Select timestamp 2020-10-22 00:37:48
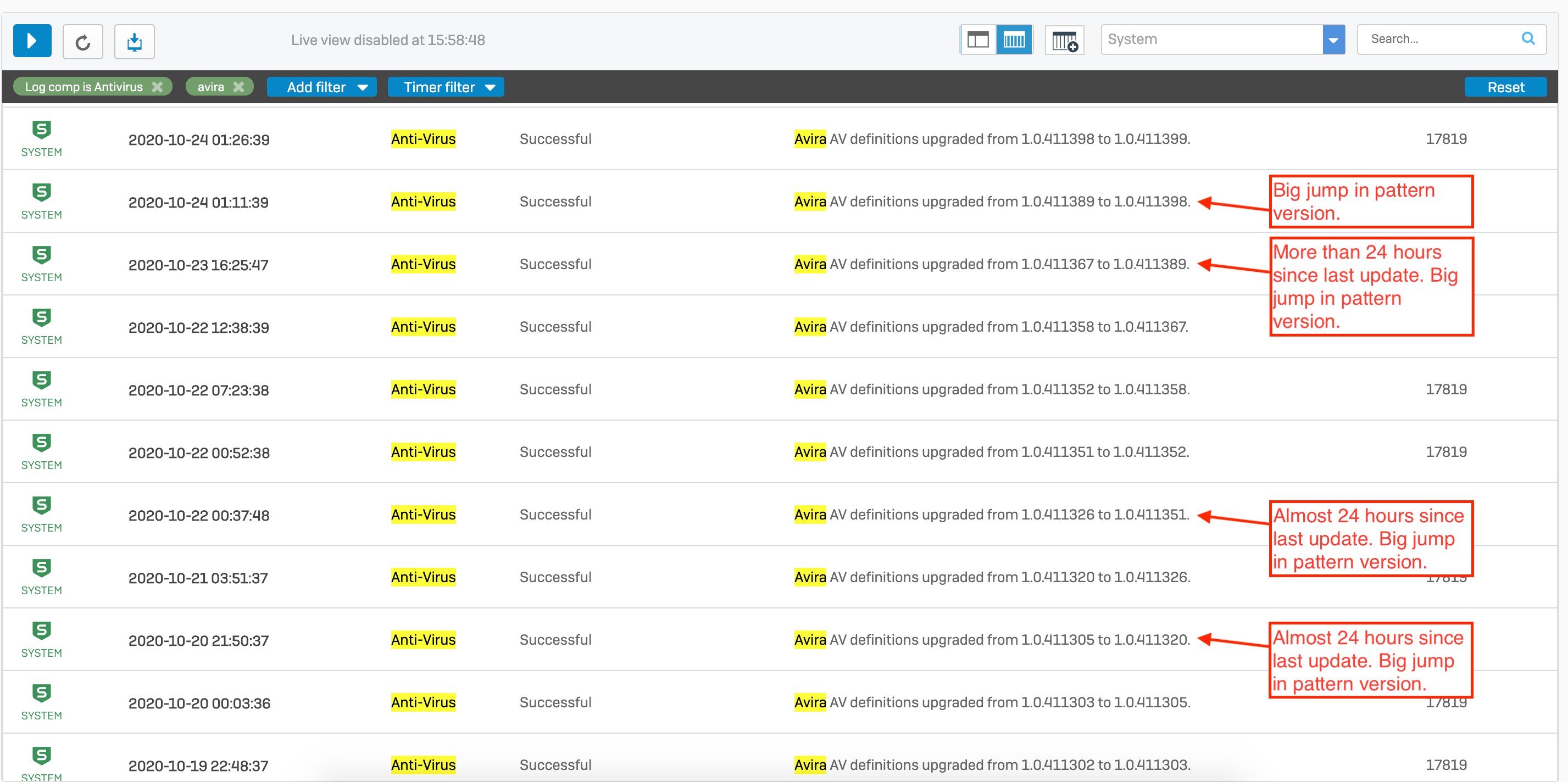The height and width of the screenshot is (782, 1568). pos(199,516)
